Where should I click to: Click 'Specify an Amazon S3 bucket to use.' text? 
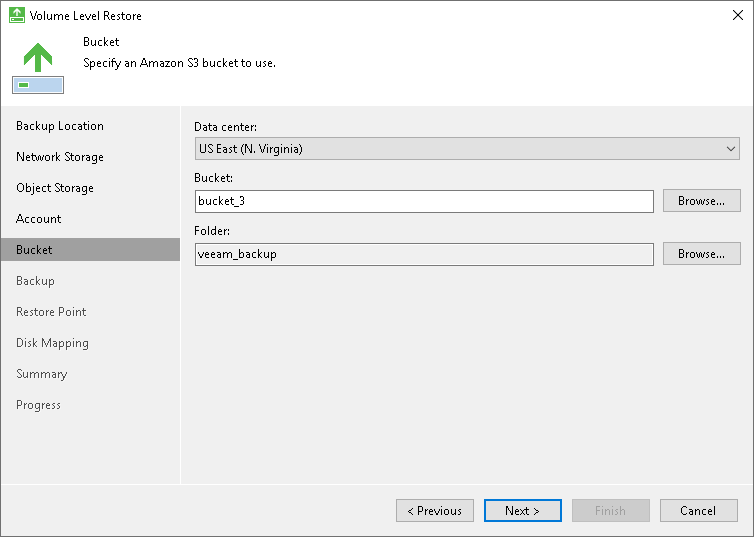point(179,63)
